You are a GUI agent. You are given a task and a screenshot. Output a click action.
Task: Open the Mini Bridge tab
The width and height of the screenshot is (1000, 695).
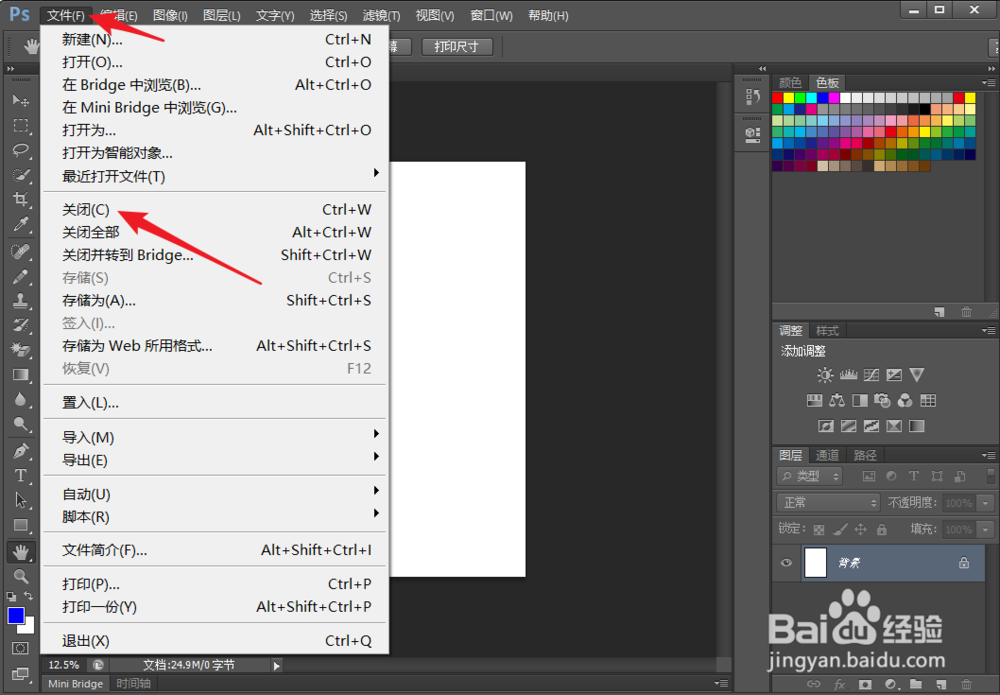(x=75, y=684)
